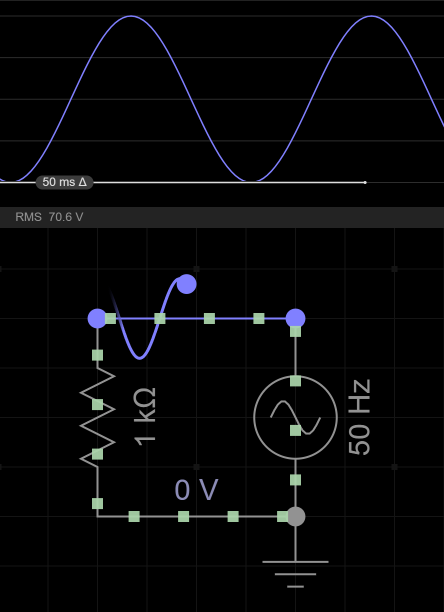Screen dimensions: 444x612
Task: Edit the 50 Hz frequency label
Action: pyautogui.click(x=359, y=417)
